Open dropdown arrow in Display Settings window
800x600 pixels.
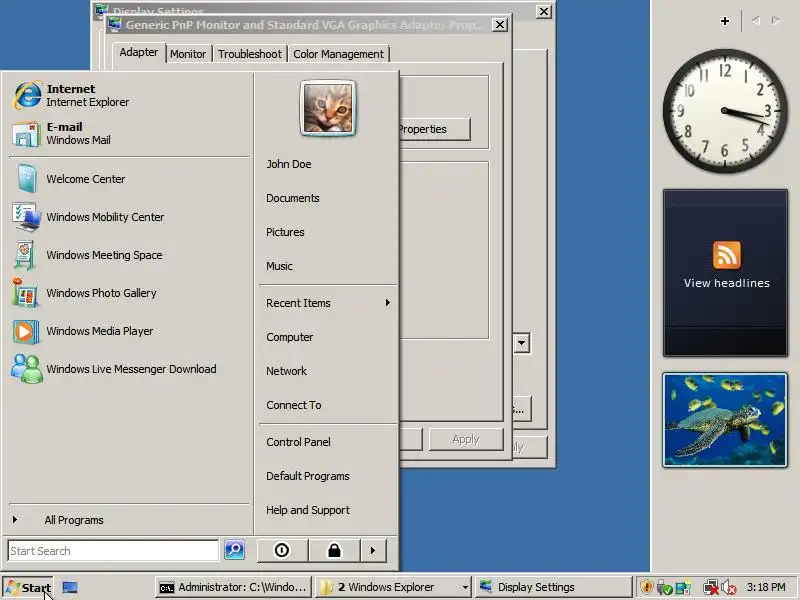521,343
